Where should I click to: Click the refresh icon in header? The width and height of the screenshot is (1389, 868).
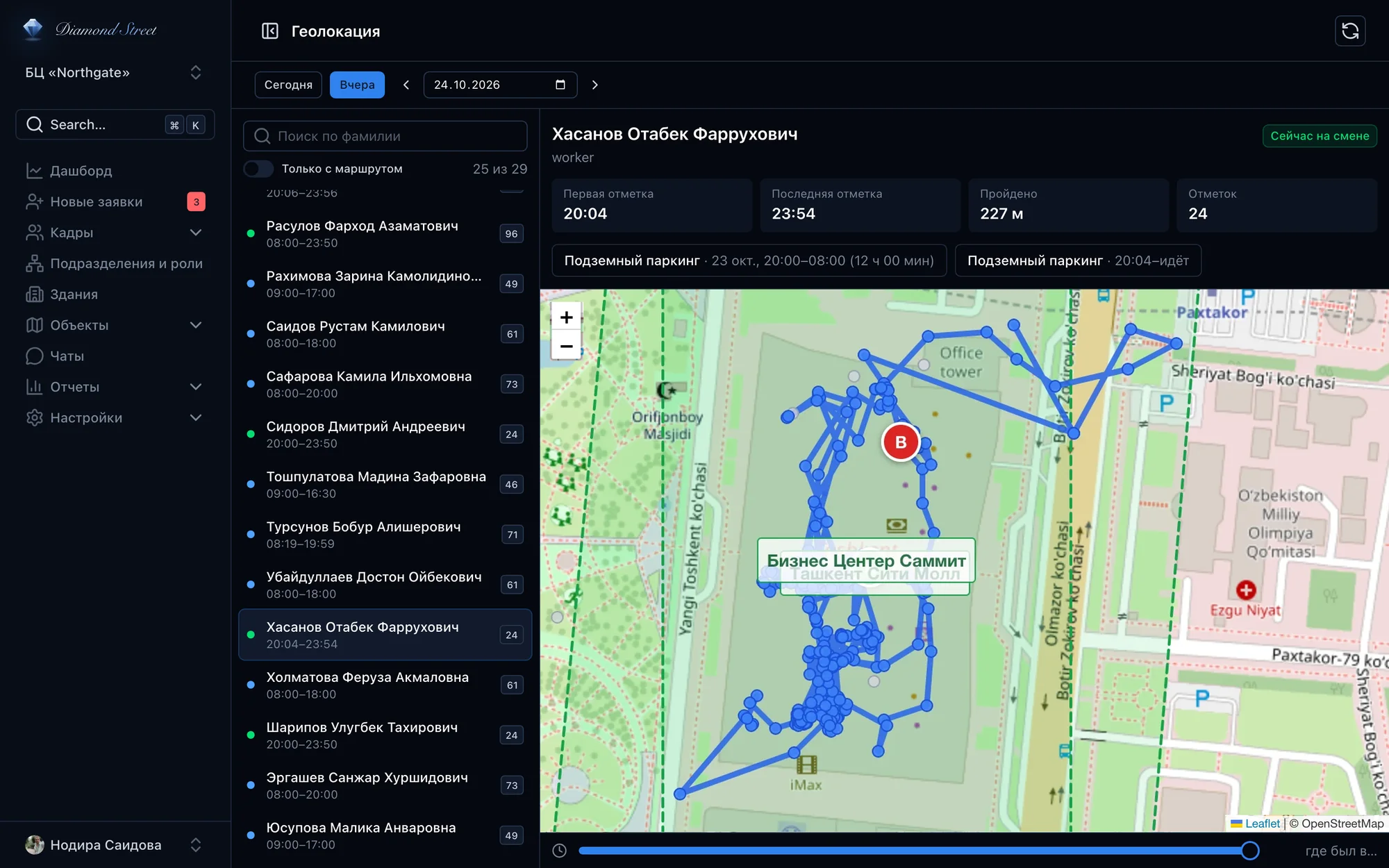tap(1350, 31)
